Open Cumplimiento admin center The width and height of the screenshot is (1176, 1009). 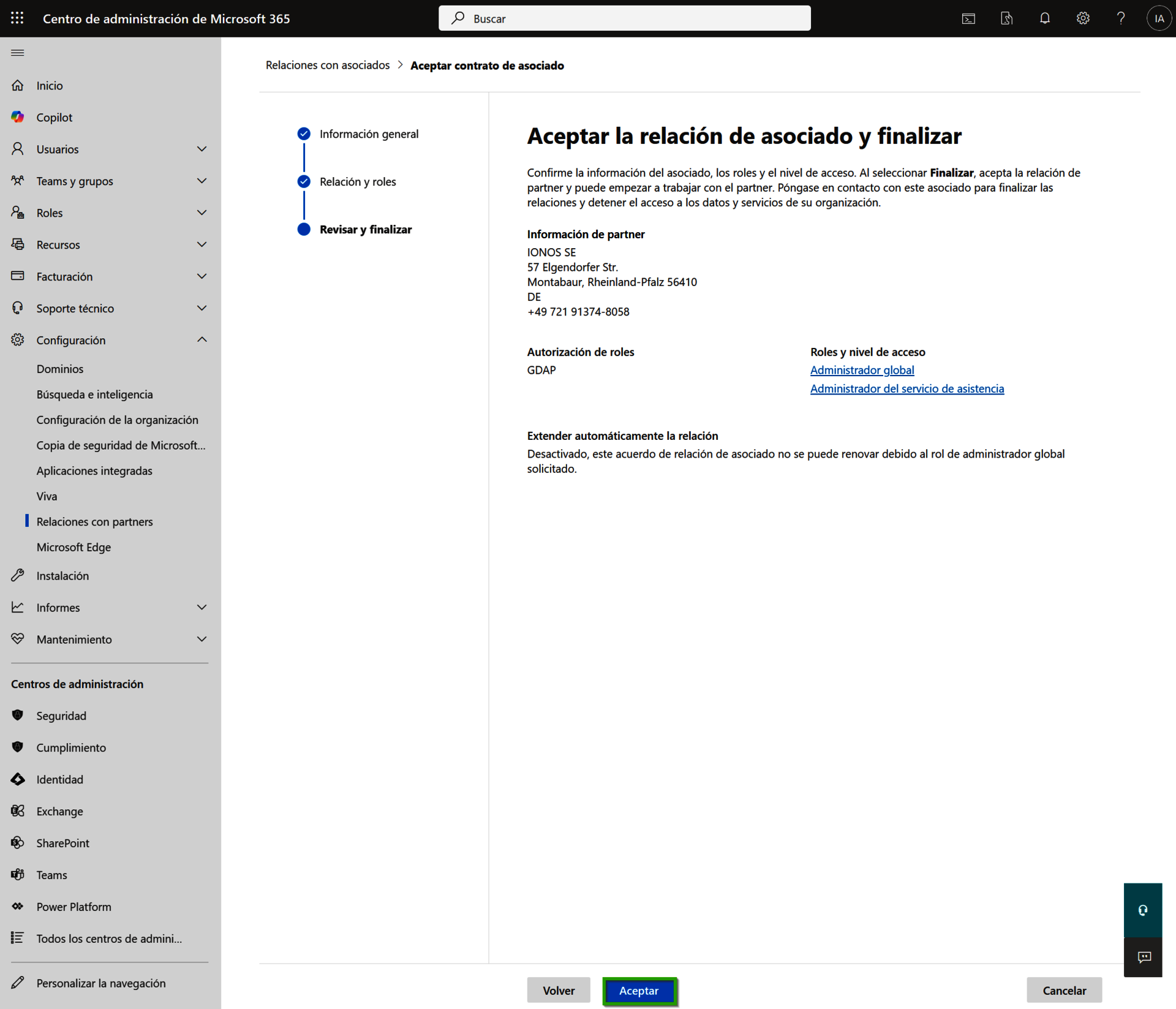pos(71,747)
